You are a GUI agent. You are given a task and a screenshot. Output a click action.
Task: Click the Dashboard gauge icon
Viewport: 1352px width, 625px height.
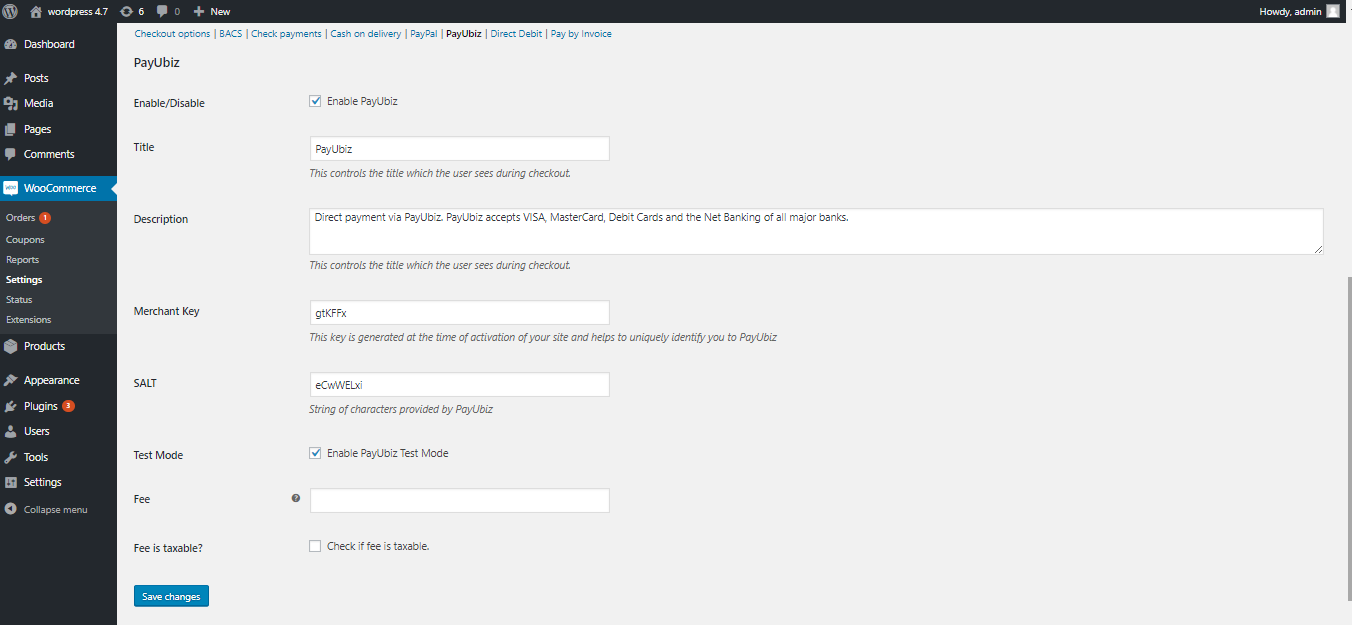10,44
